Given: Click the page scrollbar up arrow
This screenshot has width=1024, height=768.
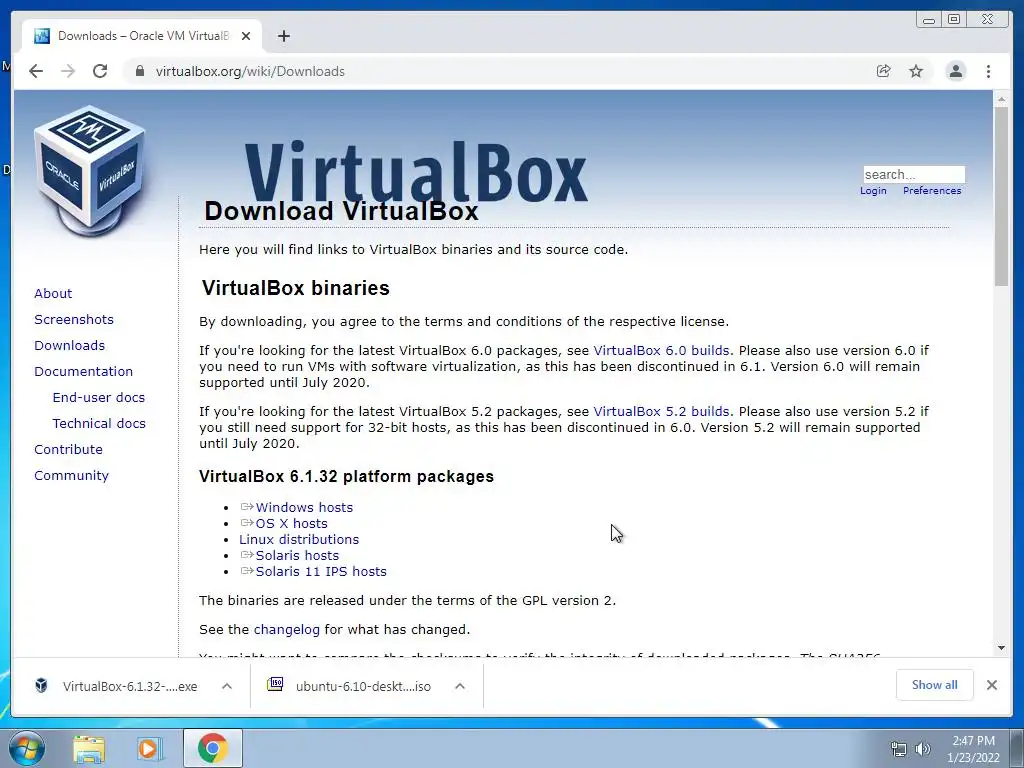Looking at the screenshot, I should 1001,100.
